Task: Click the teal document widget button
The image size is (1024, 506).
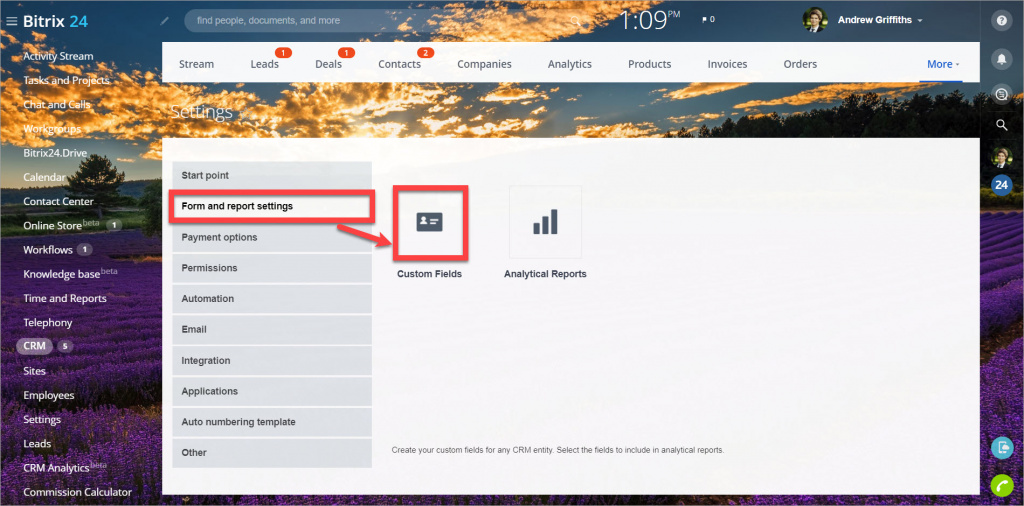Action: tap(1001, 448)
